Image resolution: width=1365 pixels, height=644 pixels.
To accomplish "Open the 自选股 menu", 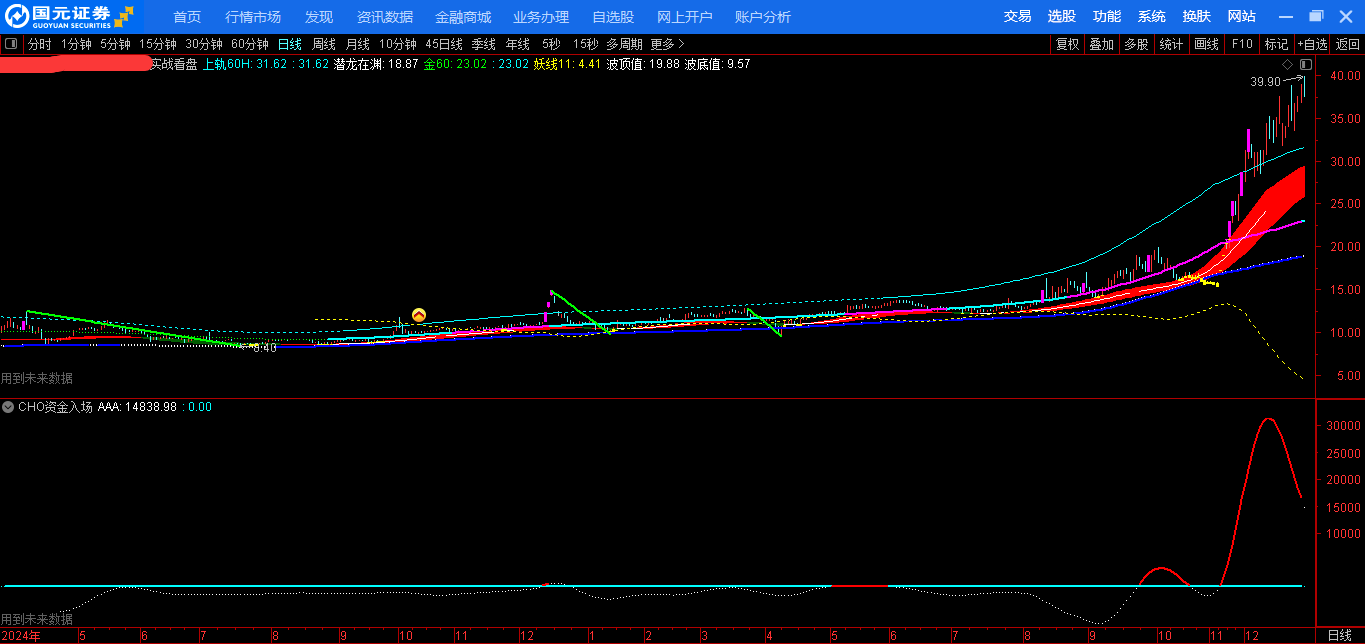I will (x=612, y=17).
